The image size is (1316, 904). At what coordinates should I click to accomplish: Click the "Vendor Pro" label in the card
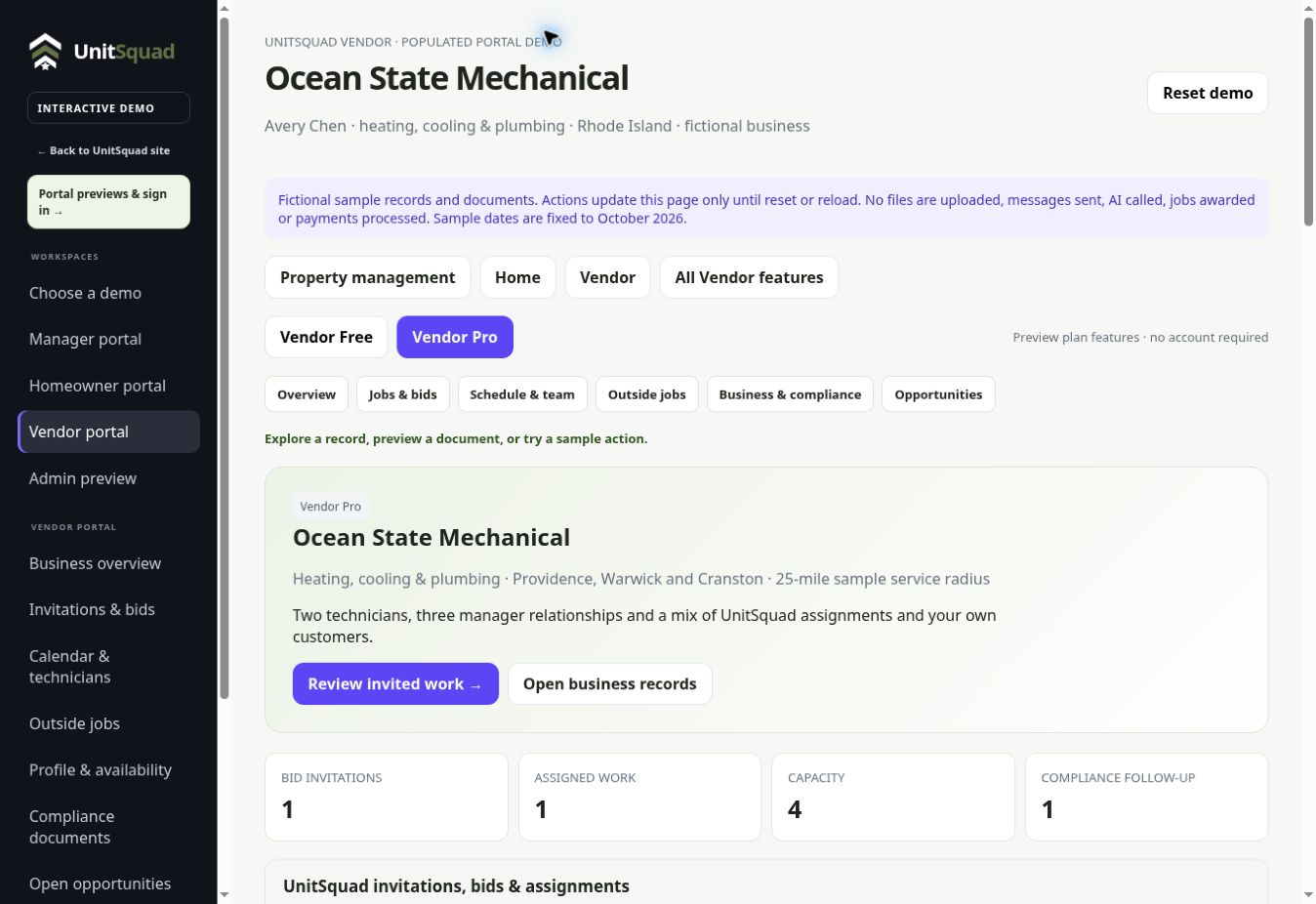click(x=330, y=506)
